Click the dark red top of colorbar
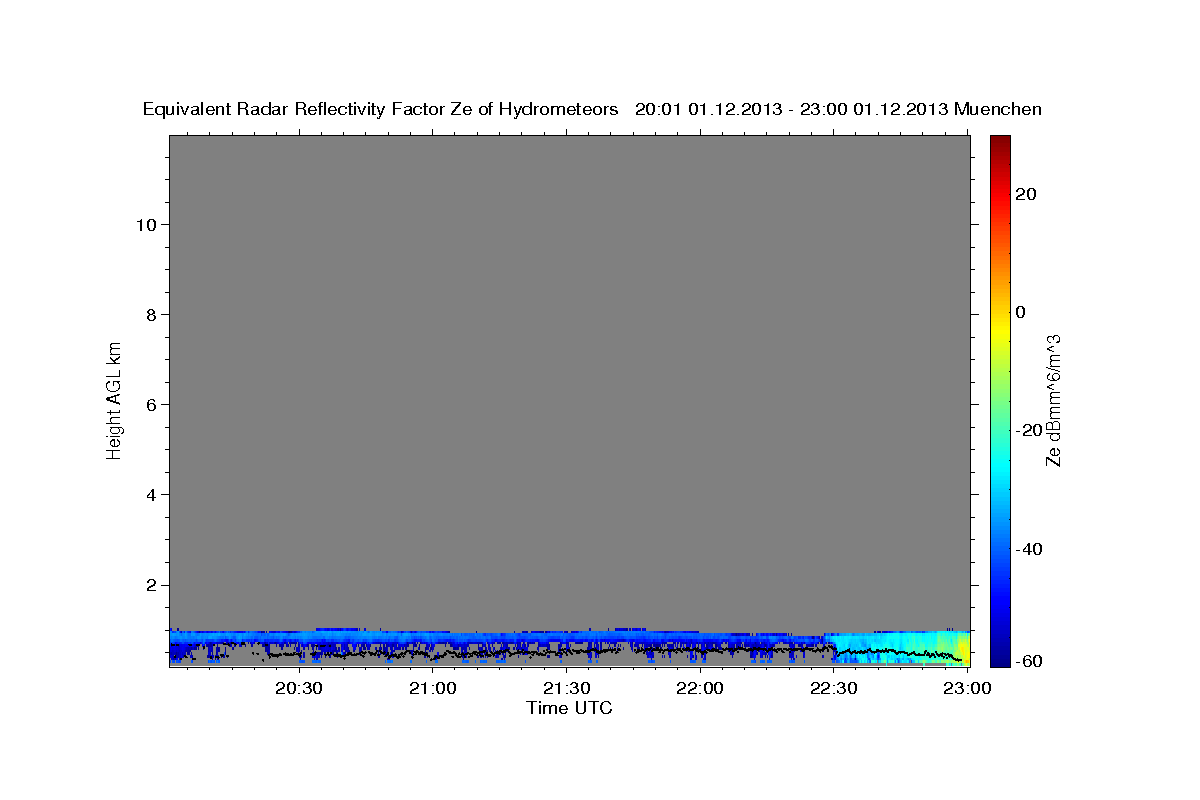 [1001, 145]
